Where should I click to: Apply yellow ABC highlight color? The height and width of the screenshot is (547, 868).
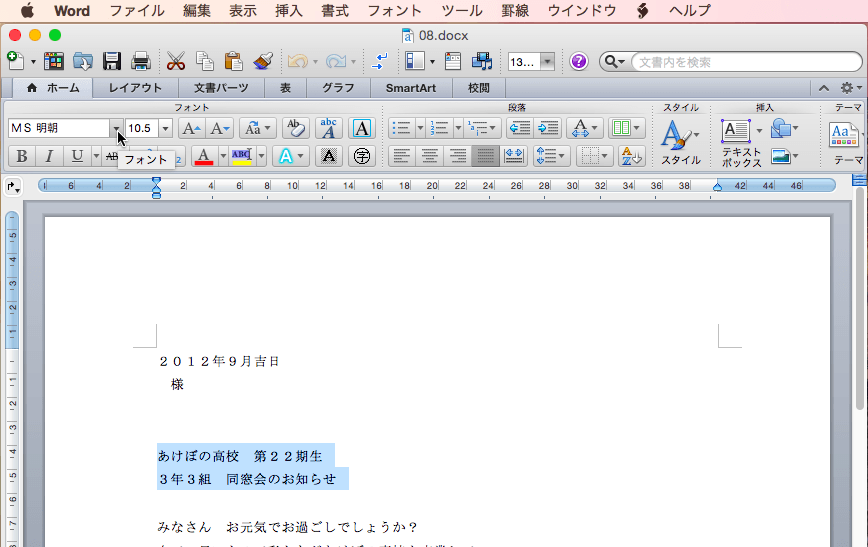coord(241,156)
